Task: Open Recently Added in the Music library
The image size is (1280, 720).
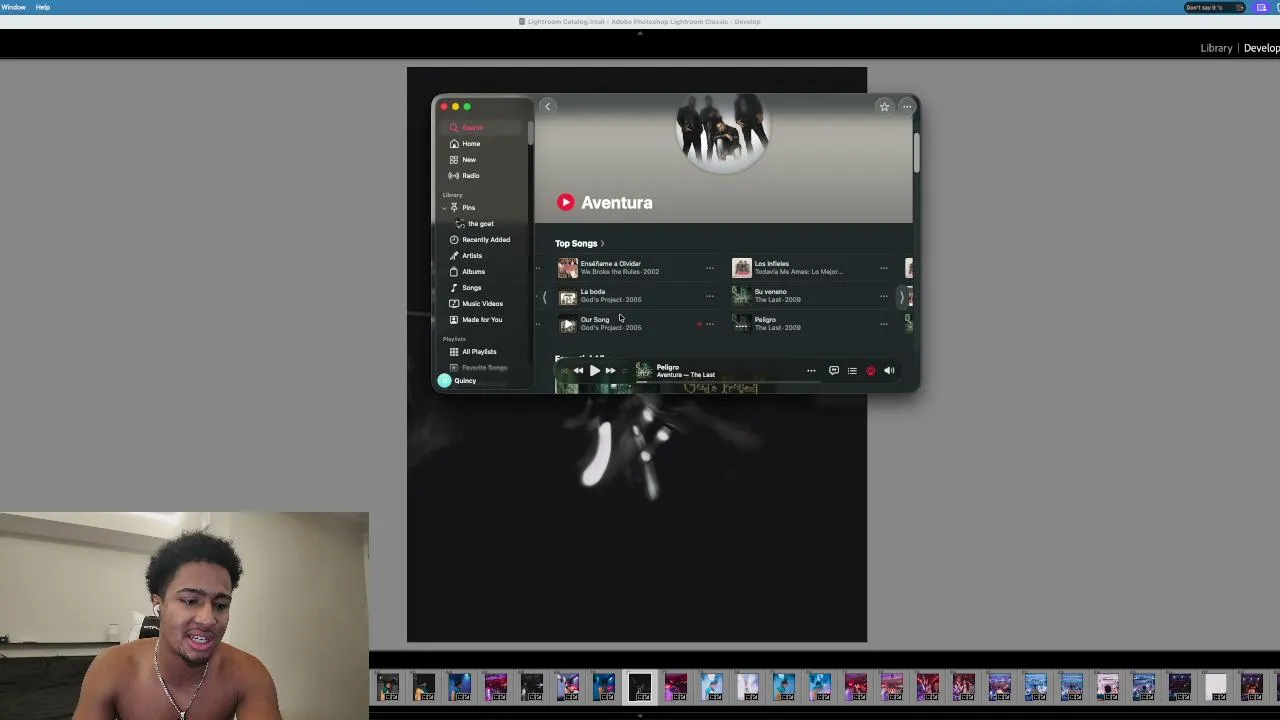Action: point(487,240)
